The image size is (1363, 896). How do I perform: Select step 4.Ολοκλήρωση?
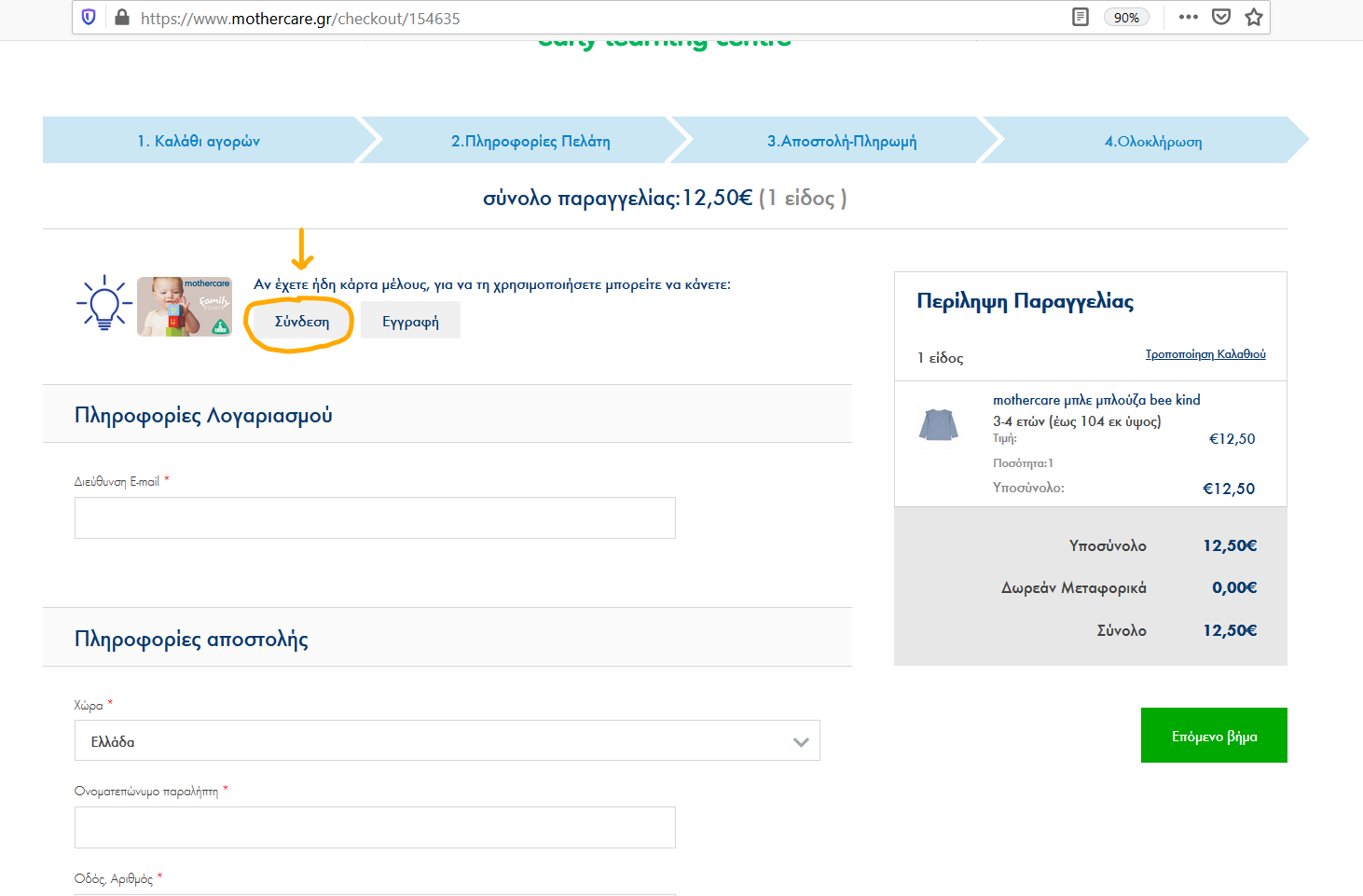(x=1153, y=141)
